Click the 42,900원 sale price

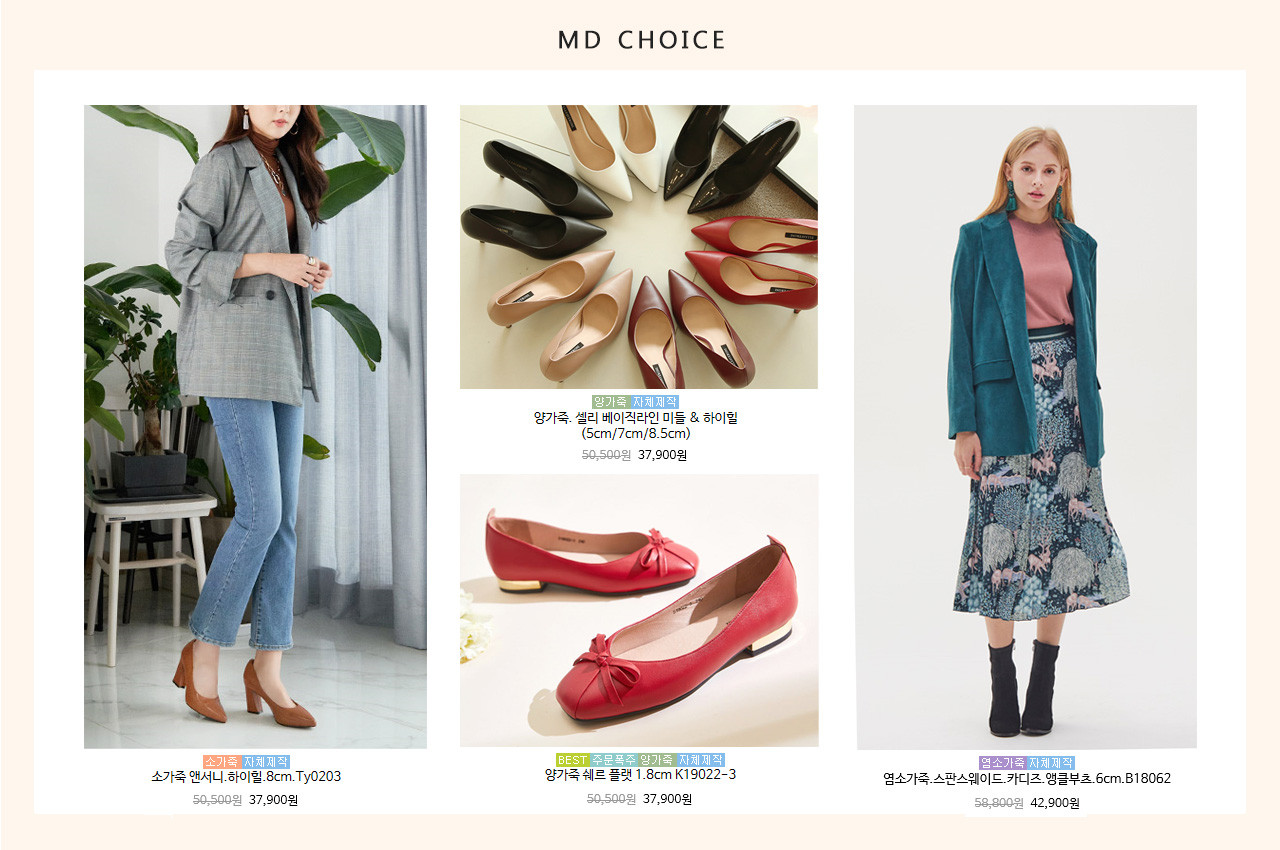click(1055, 803)
